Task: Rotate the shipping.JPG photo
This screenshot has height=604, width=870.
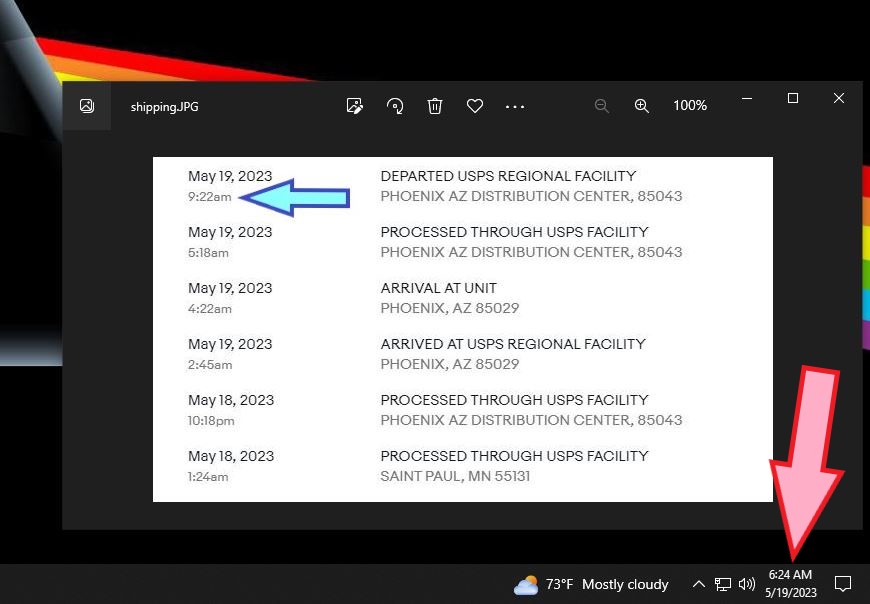Action: click(x=395, y=105)
